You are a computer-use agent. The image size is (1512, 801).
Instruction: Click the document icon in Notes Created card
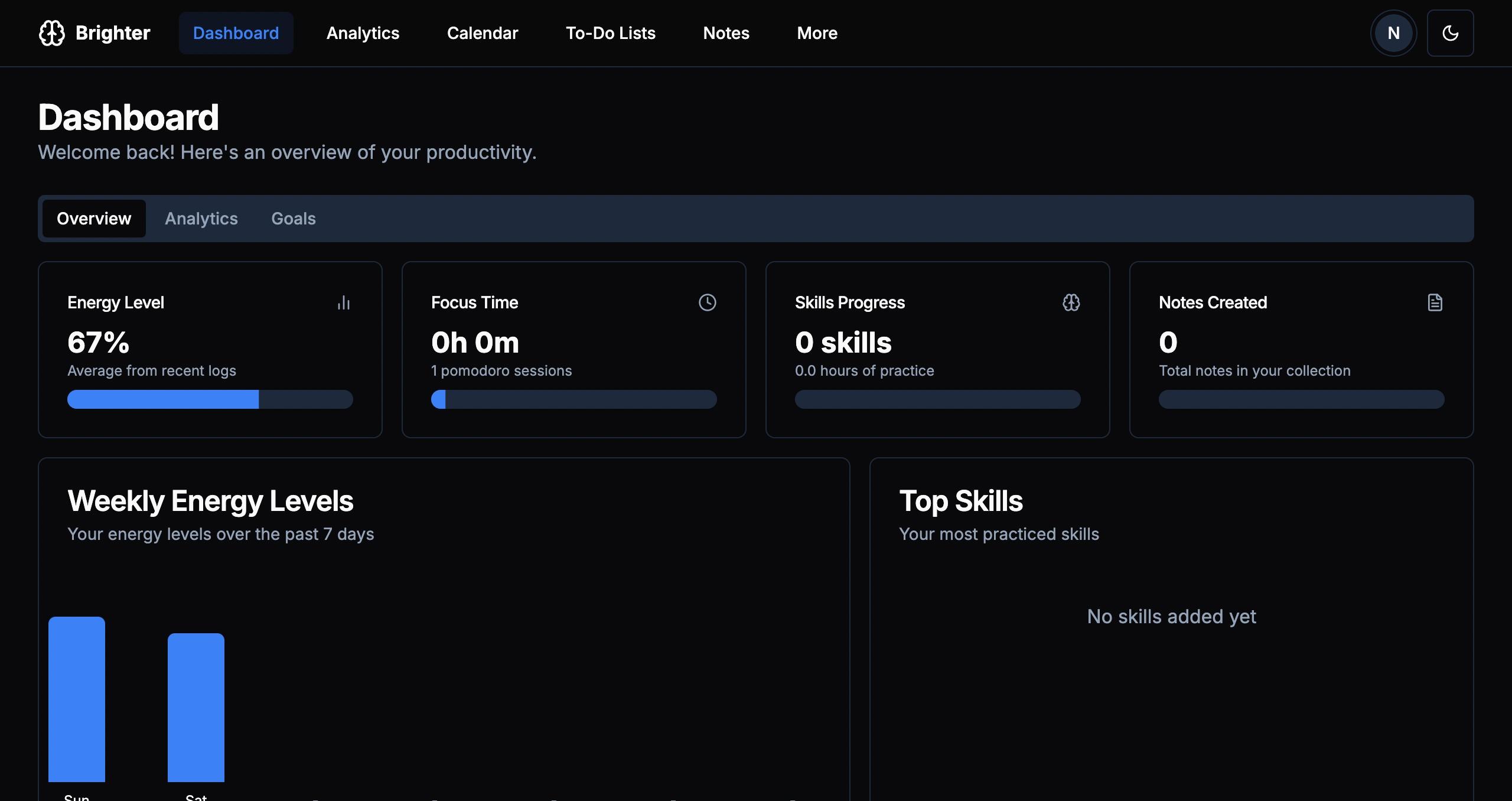click(x=1435, y=302)
